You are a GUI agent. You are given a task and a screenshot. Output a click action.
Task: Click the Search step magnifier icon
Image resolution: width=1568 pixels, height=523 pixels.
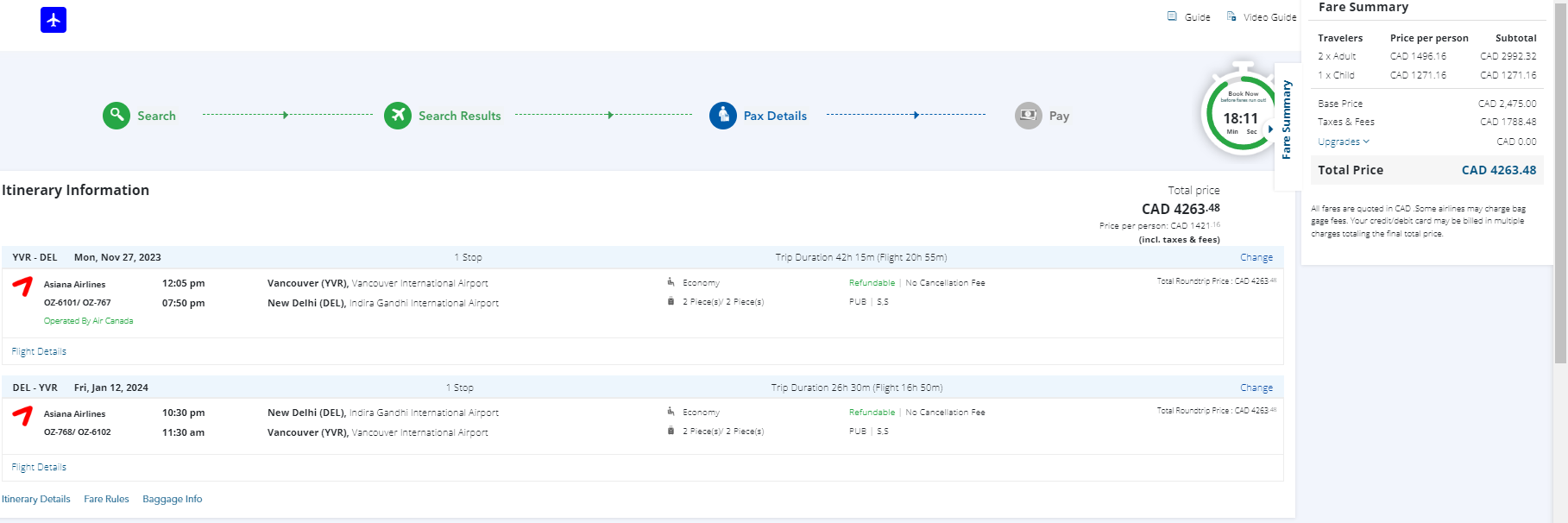point(116,116)
